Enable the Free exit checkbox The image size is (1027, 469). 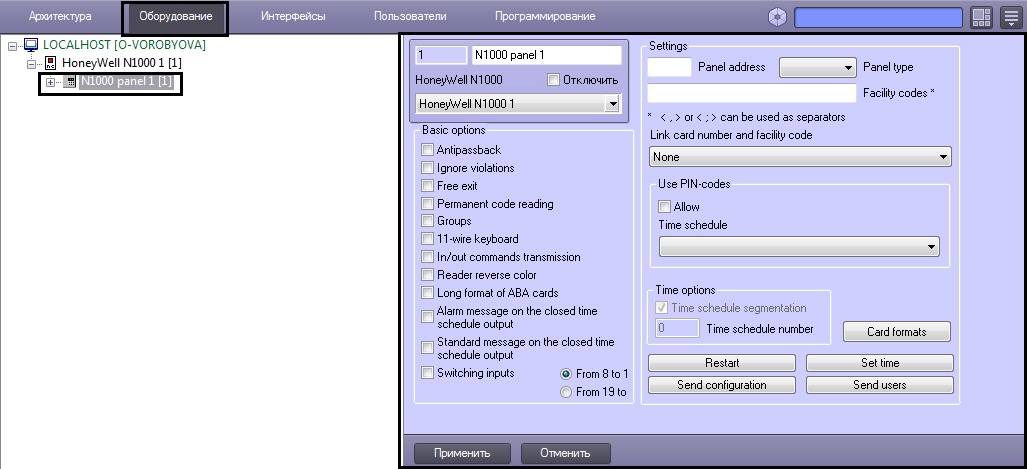pyautogui.click(x=427, y=186)
